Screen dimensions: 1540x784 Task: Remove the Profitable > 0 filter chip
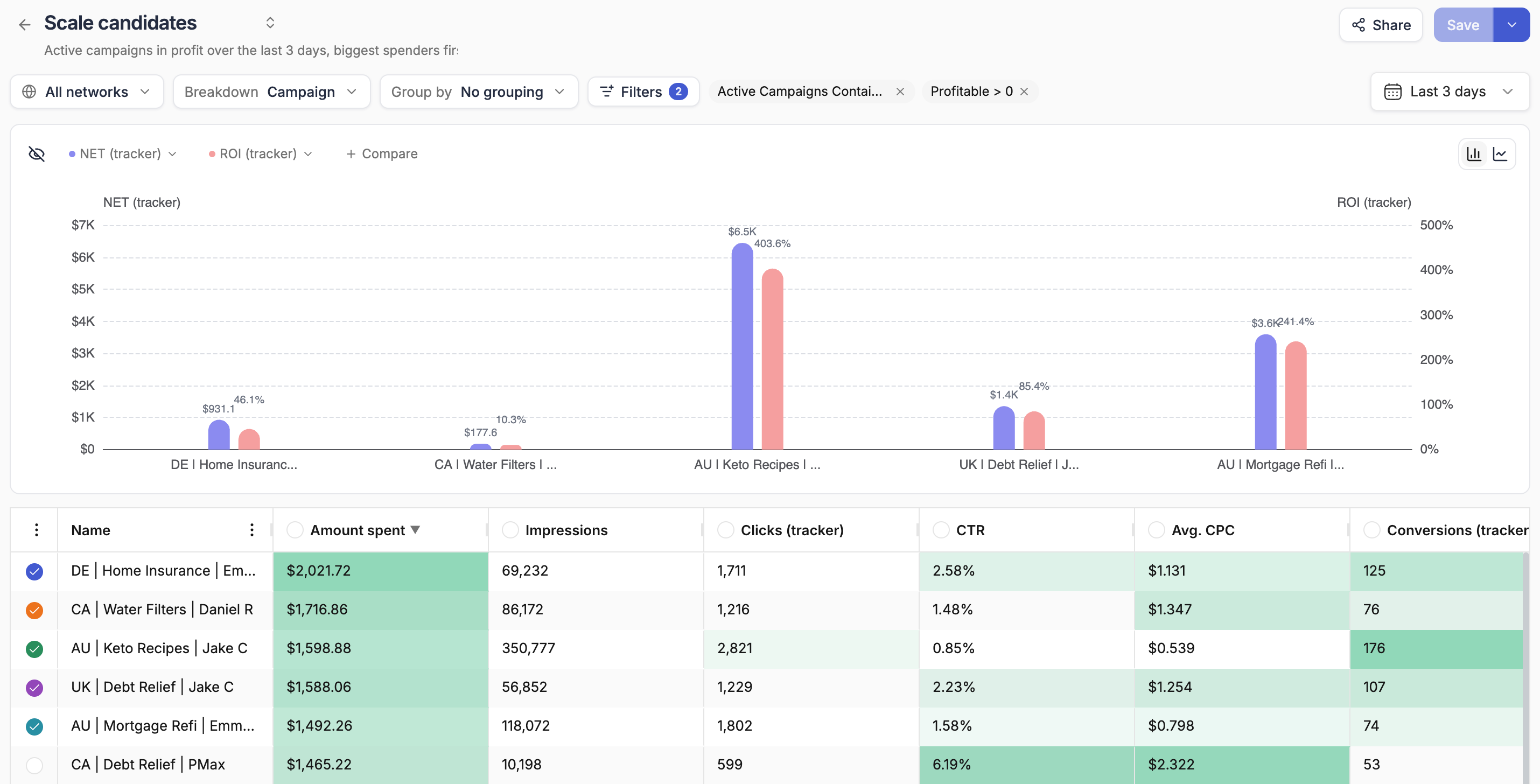[x=1024, y=92]
